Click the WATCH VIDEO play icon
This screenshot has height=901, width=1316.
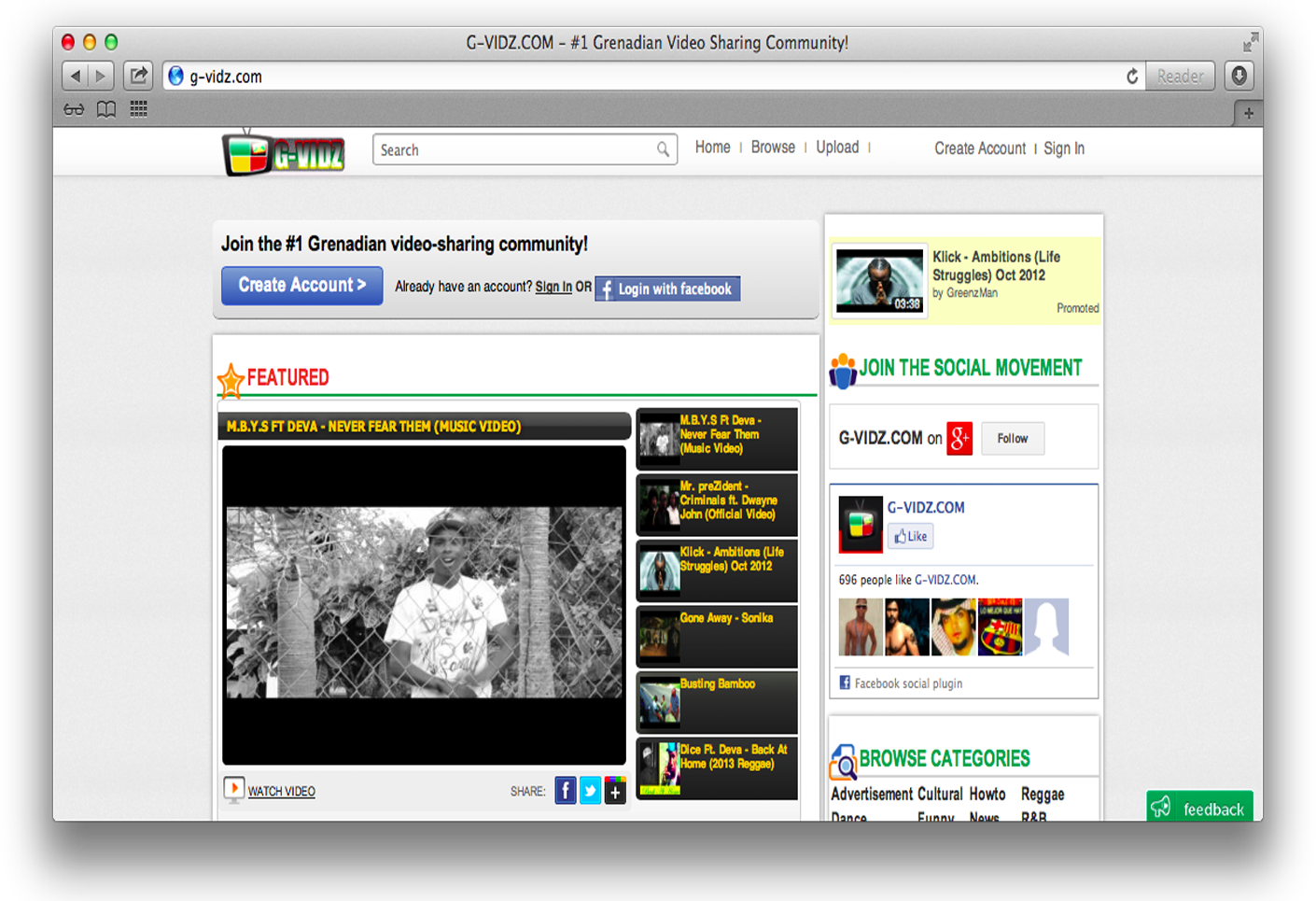(233, 789)
